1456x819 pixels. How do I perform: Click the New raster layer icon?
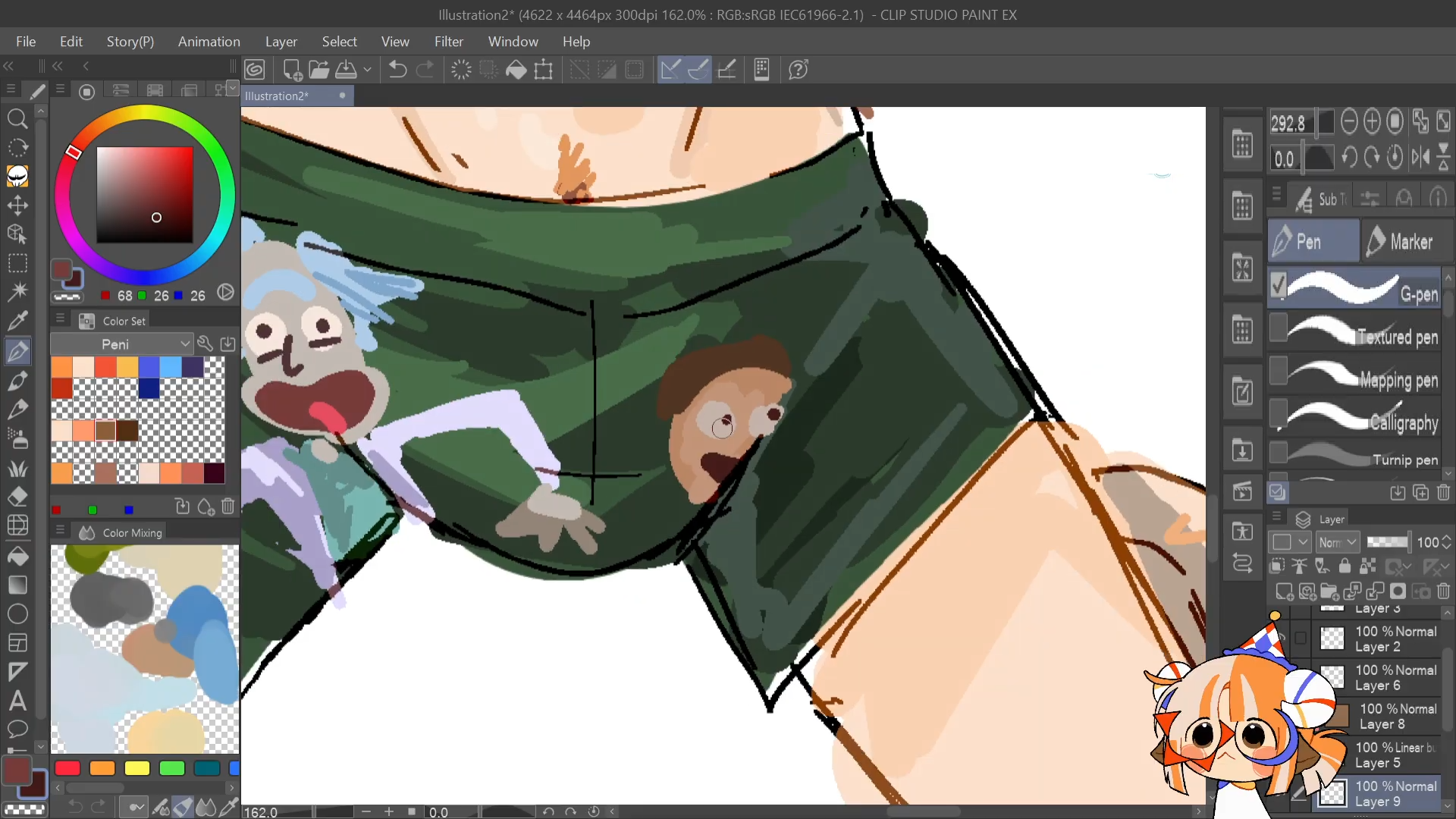click(1284, 591)
